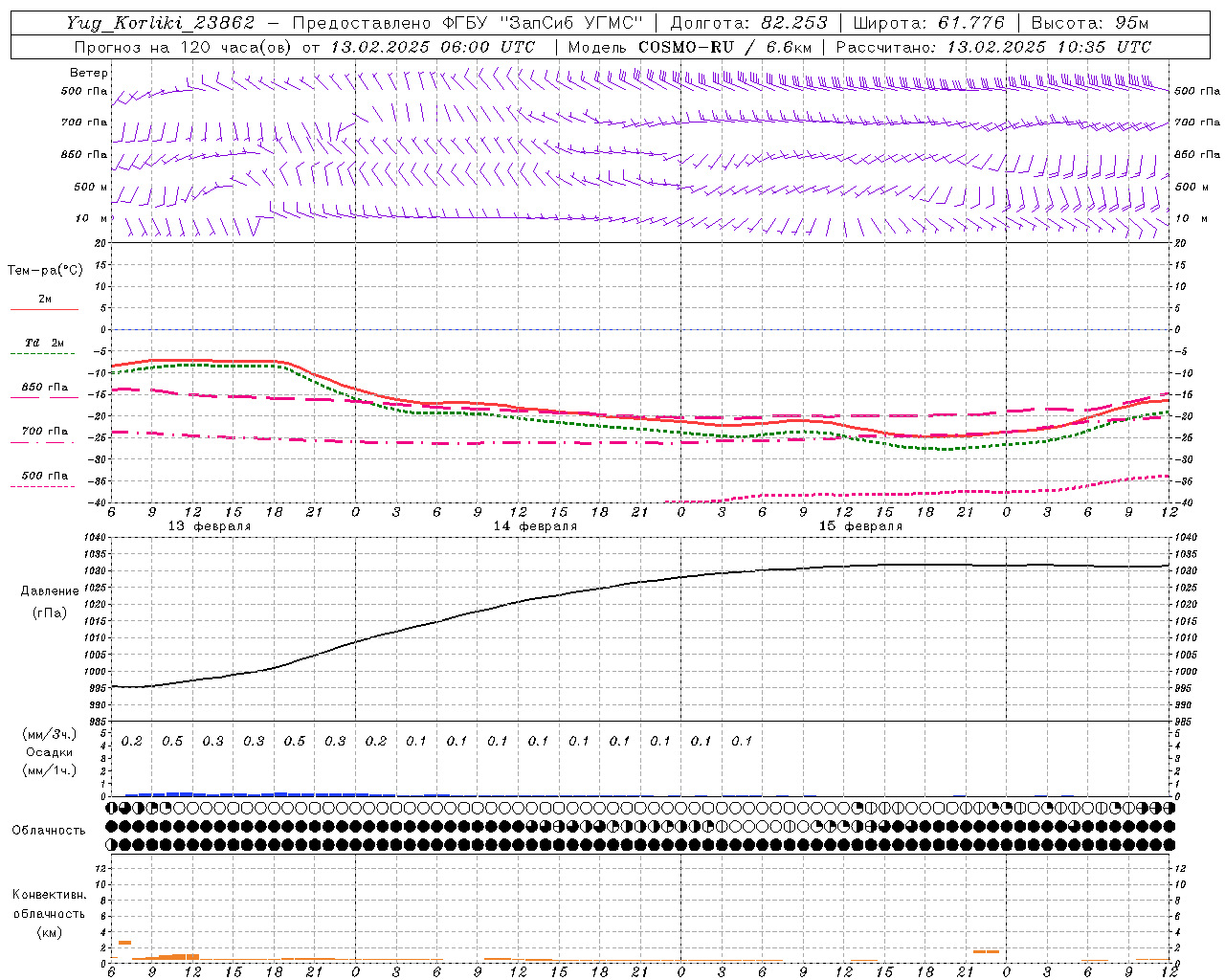Screen dimensions: 1225x980
Task: Click the 15 февраля date label
Action: click(x=860, y=526)
